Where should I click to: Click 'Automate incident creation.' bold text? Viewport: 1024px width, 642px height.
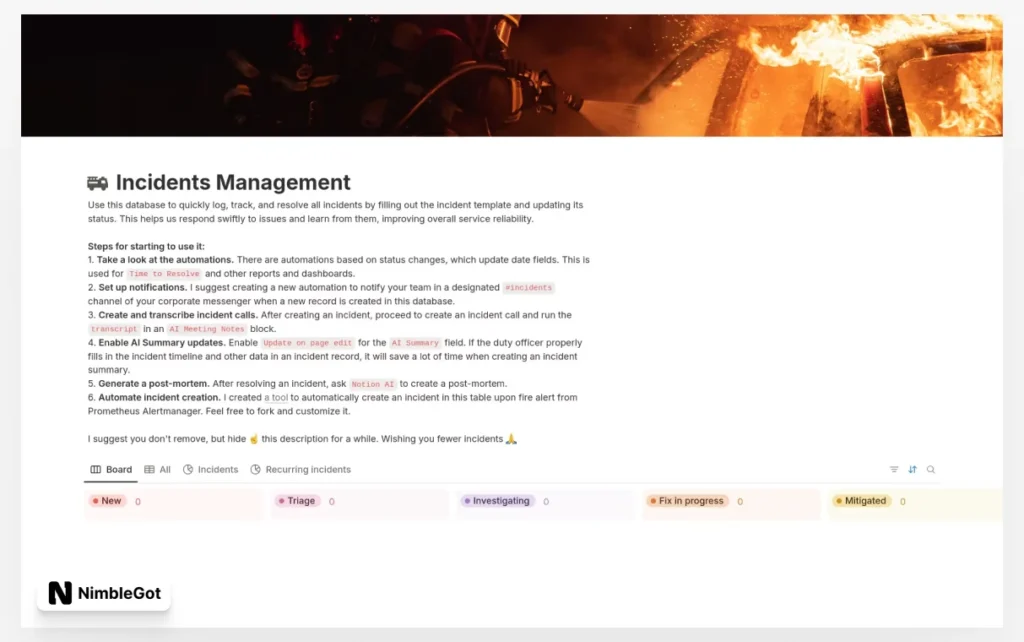pos(159,397)
